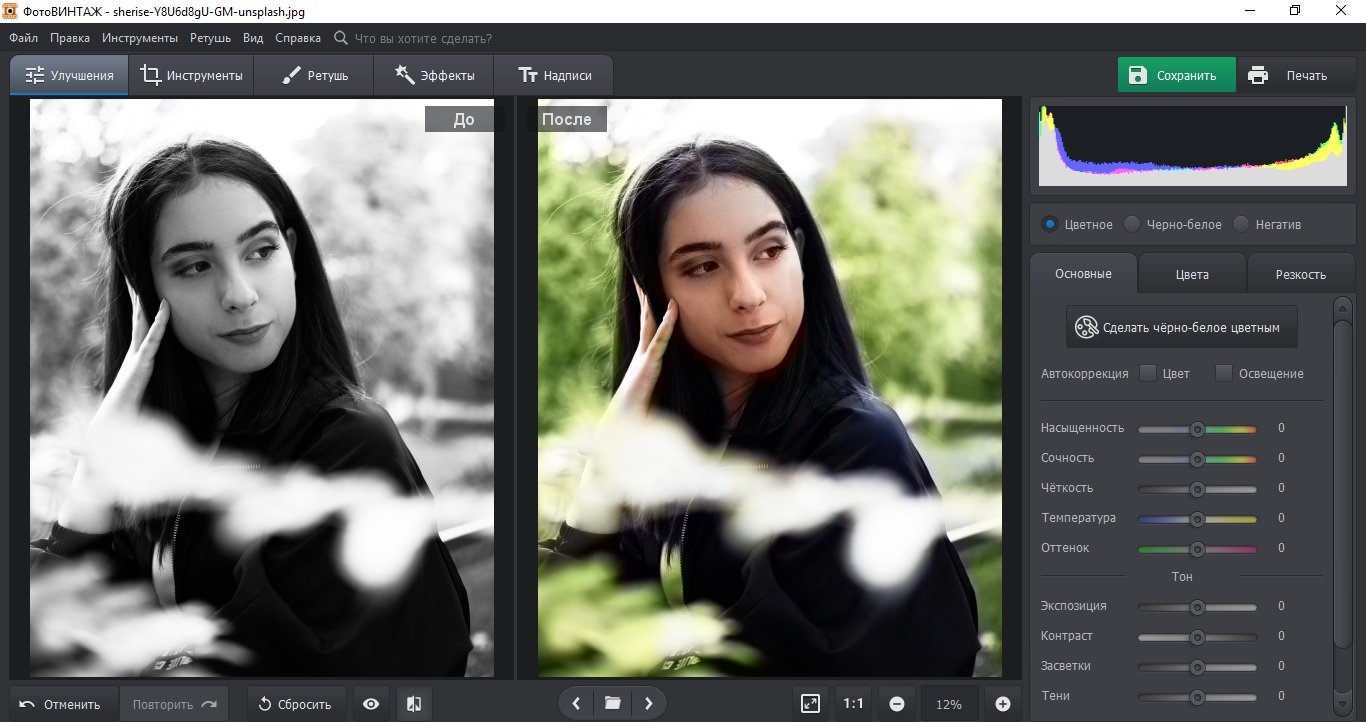Click the Насыщенность value 0
This screenshot has height=722, width=1366.
tap(1281, 428)
